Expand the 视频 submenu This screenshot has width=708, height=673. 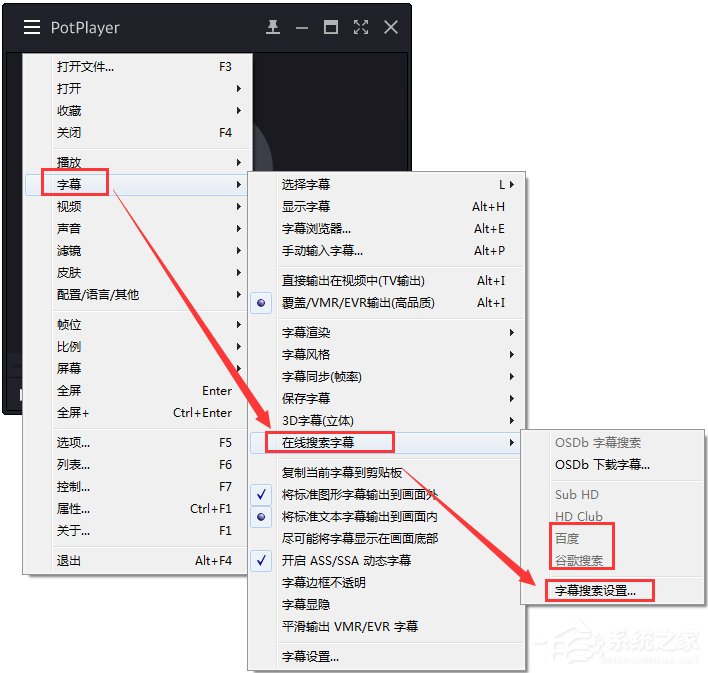pos(136,206)
